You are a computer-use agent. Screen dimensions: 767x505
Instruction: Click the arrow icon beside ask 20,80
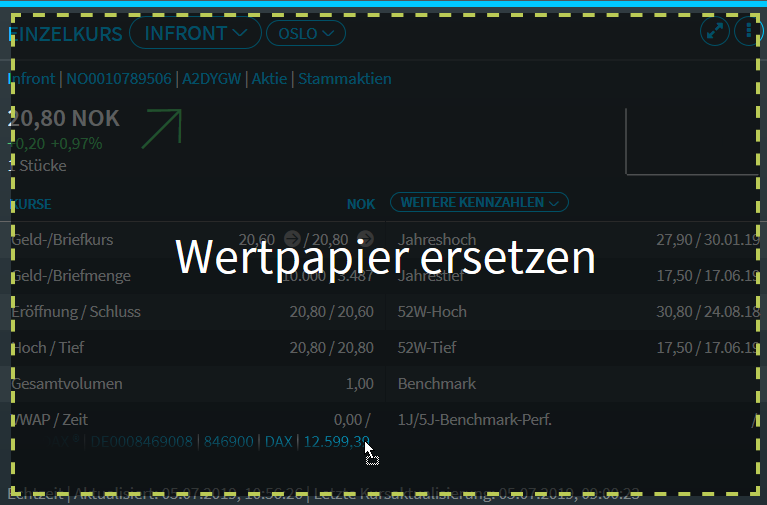(365, 238)
